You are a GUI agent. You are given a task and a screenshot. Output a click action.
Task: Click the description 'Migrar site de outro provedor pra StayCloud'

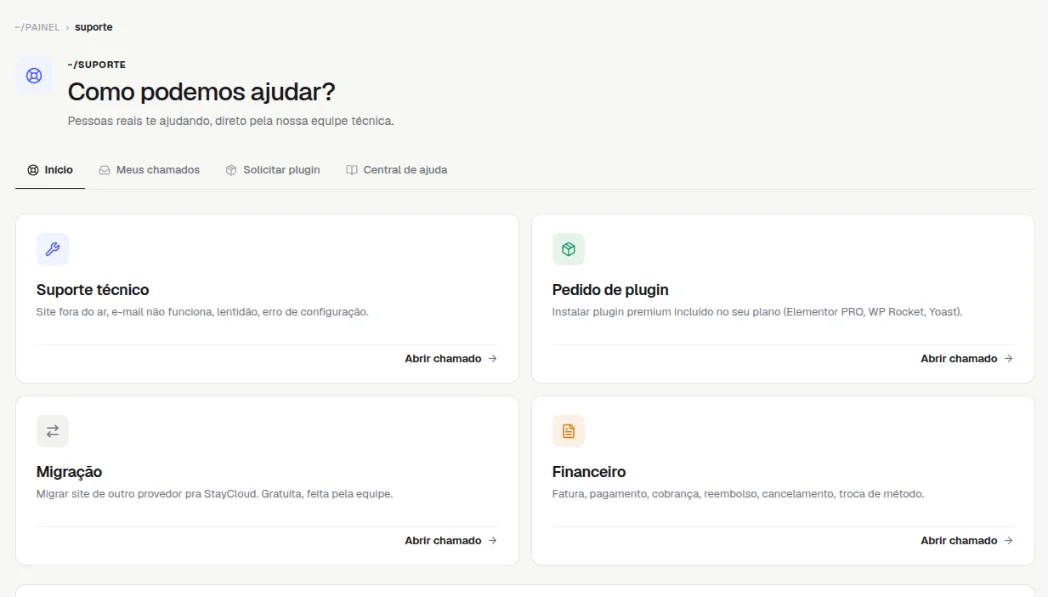(x=215, y=493)
